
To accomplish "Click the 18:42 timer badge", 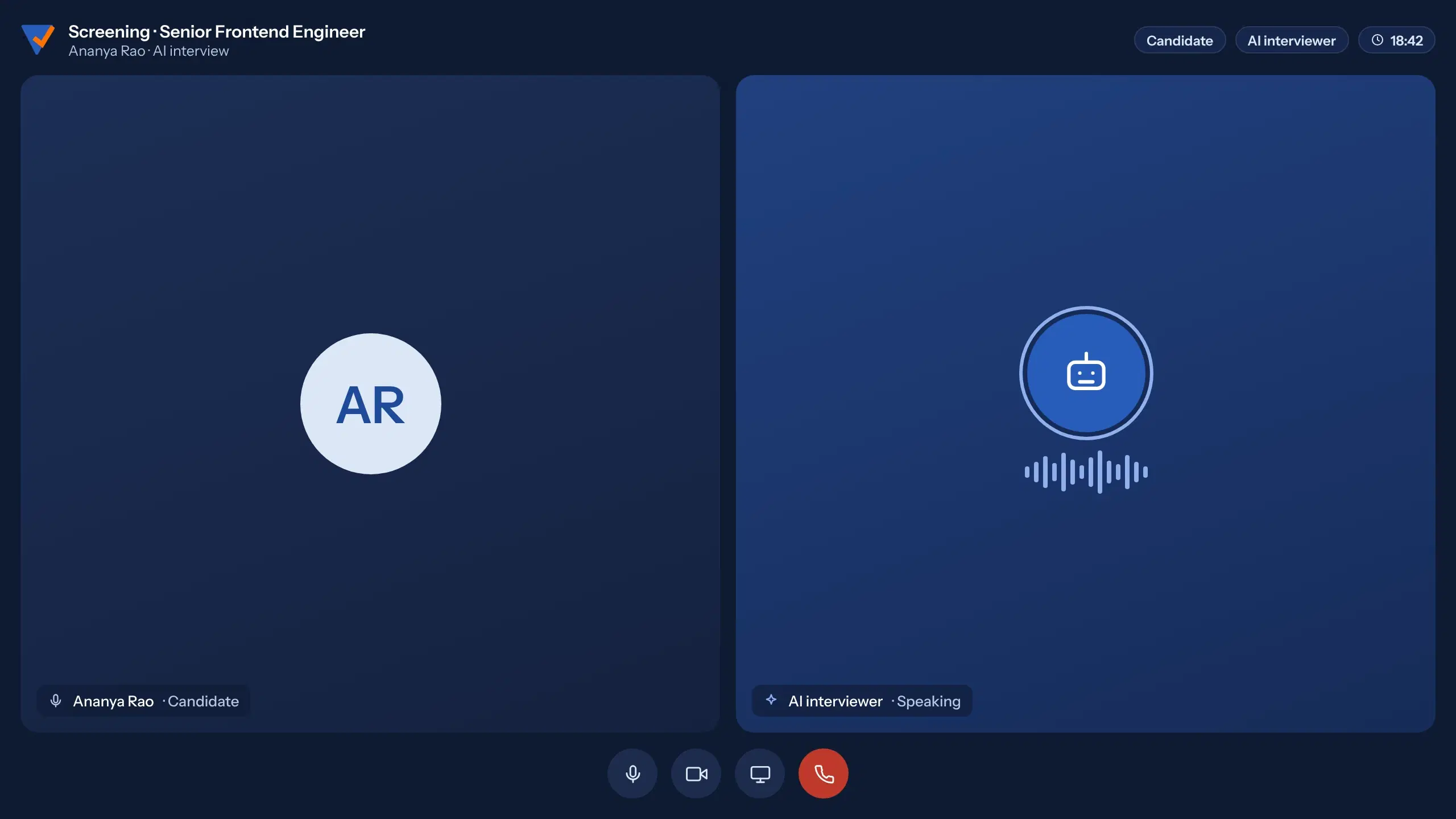I will [x=1396, y=40].
